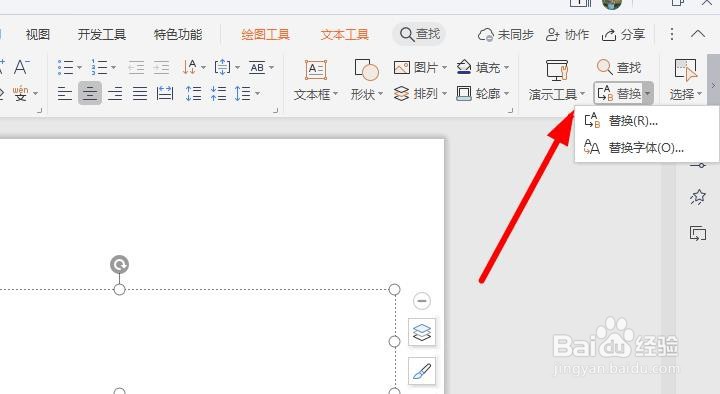
Task: Increase the paragraph spacing
Action: click(x=193, y=94)
